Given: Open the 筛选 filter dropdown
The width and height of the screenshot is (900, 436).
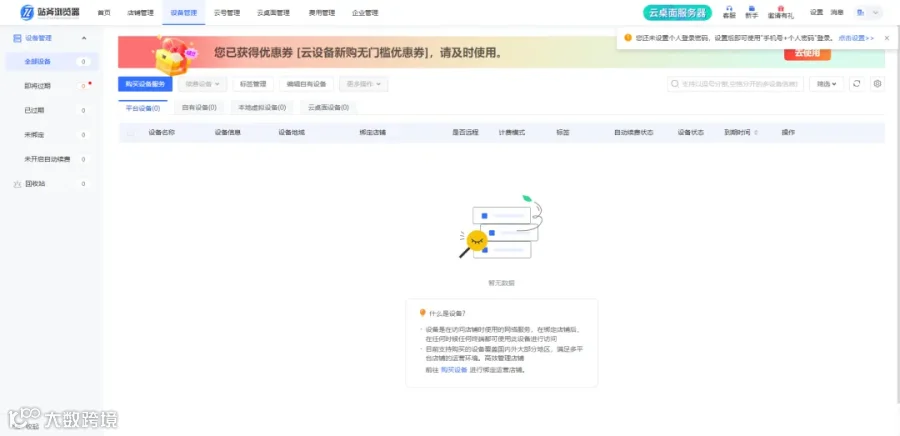Looking at the screenshot, I should [x=827, y=84].
